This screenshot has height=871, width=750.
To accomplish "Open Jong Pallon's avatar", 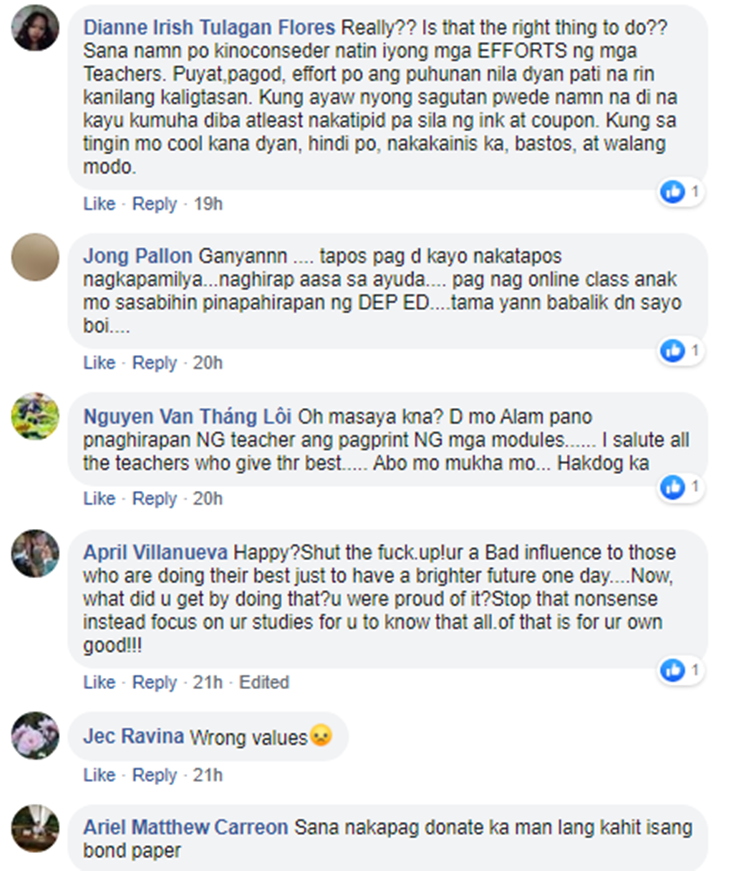I will tap(35, 257).
